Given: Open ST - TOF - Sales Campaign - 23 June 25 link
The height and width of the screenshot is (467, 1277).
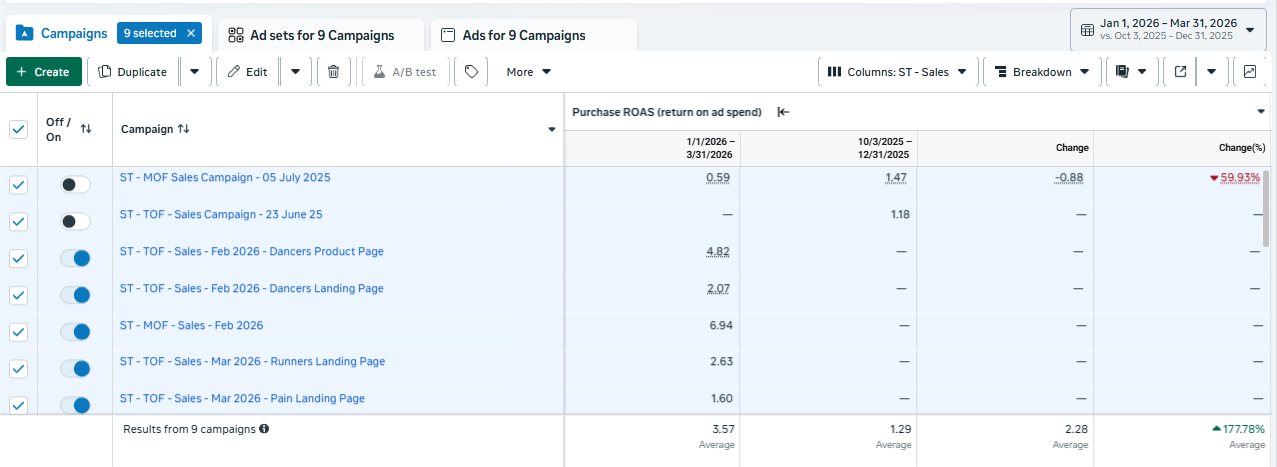Looking at the screenshot, I should click(x=221, y=214).
